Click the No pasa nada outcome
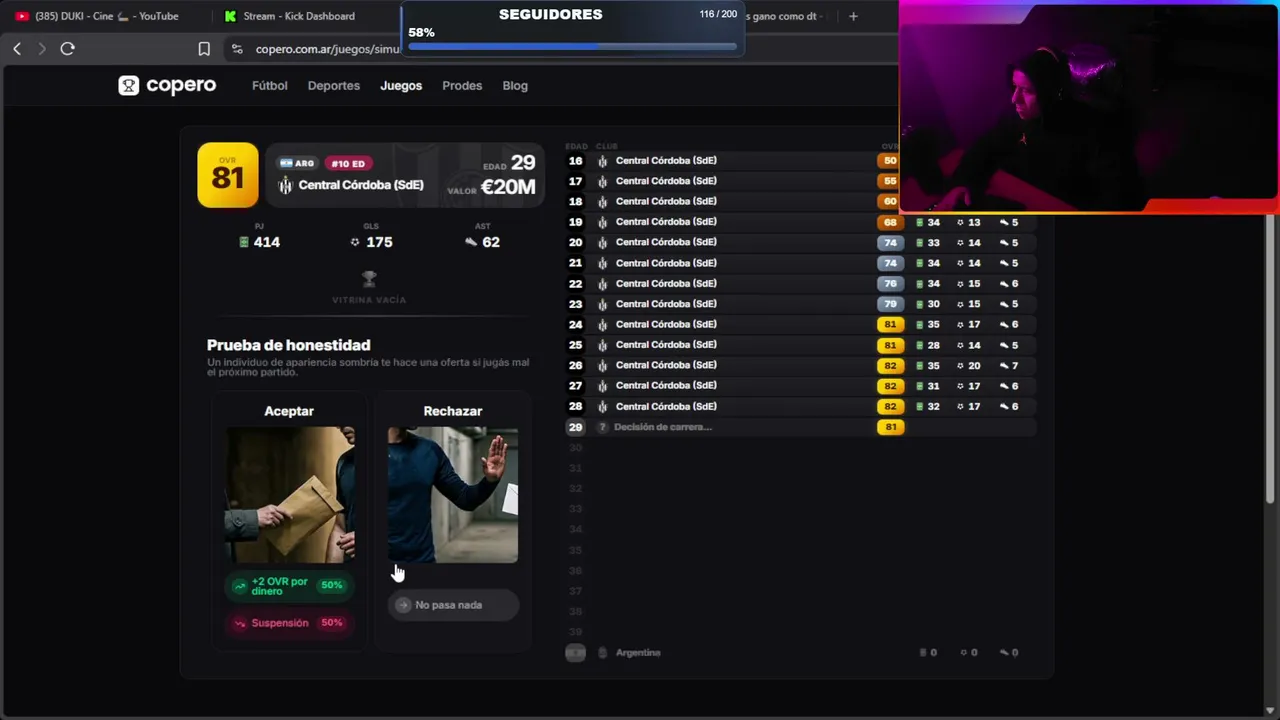The width and height of the screenshot is (1280, 720). tap(452, 605)
